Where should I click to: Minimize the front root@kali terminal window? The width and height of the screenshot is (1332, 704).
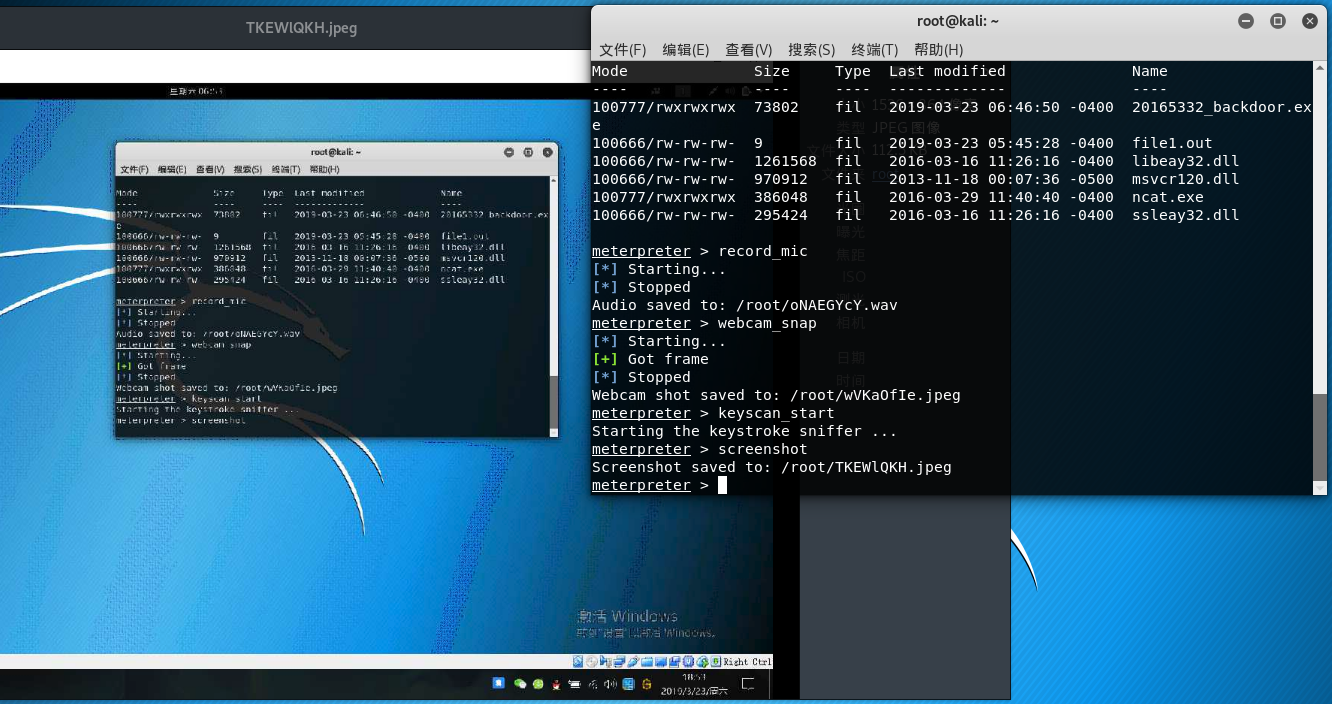click(x=1245, y=21)
